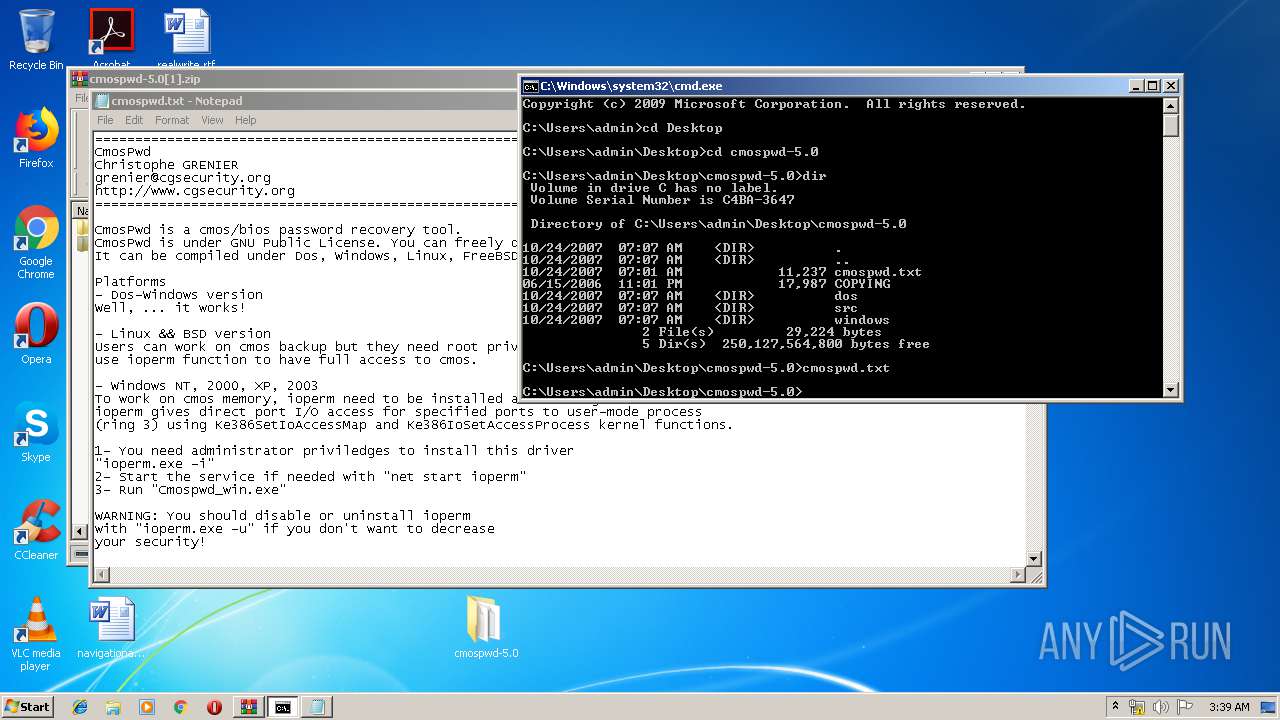Click the taskbar clock showing 3:39 AM

pos(1229,707)
